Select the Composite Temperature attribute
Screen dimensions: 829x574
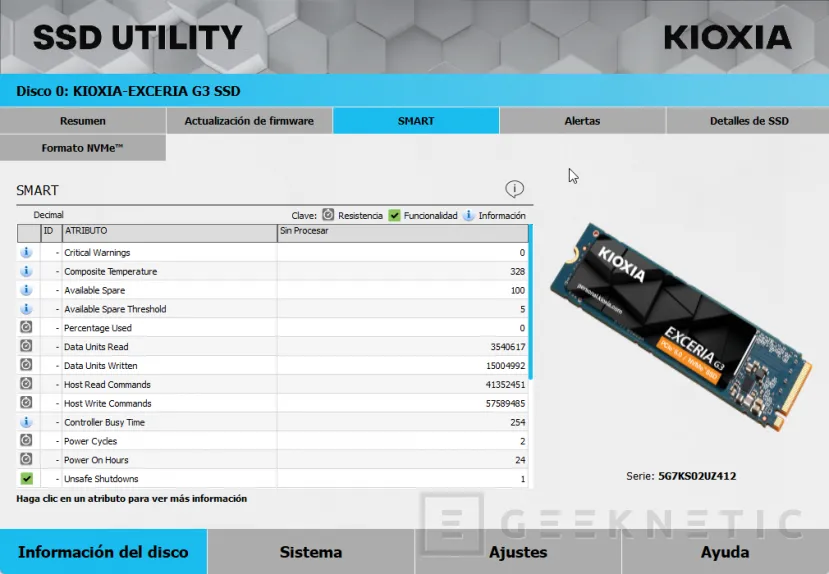pyautogui.click(x=110, y=272)
